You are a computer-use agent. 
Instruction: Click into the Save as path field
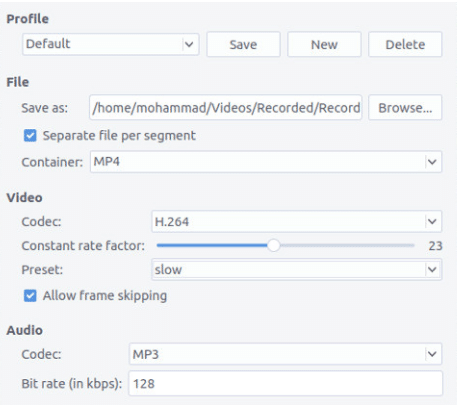click(x=226, y=108)
